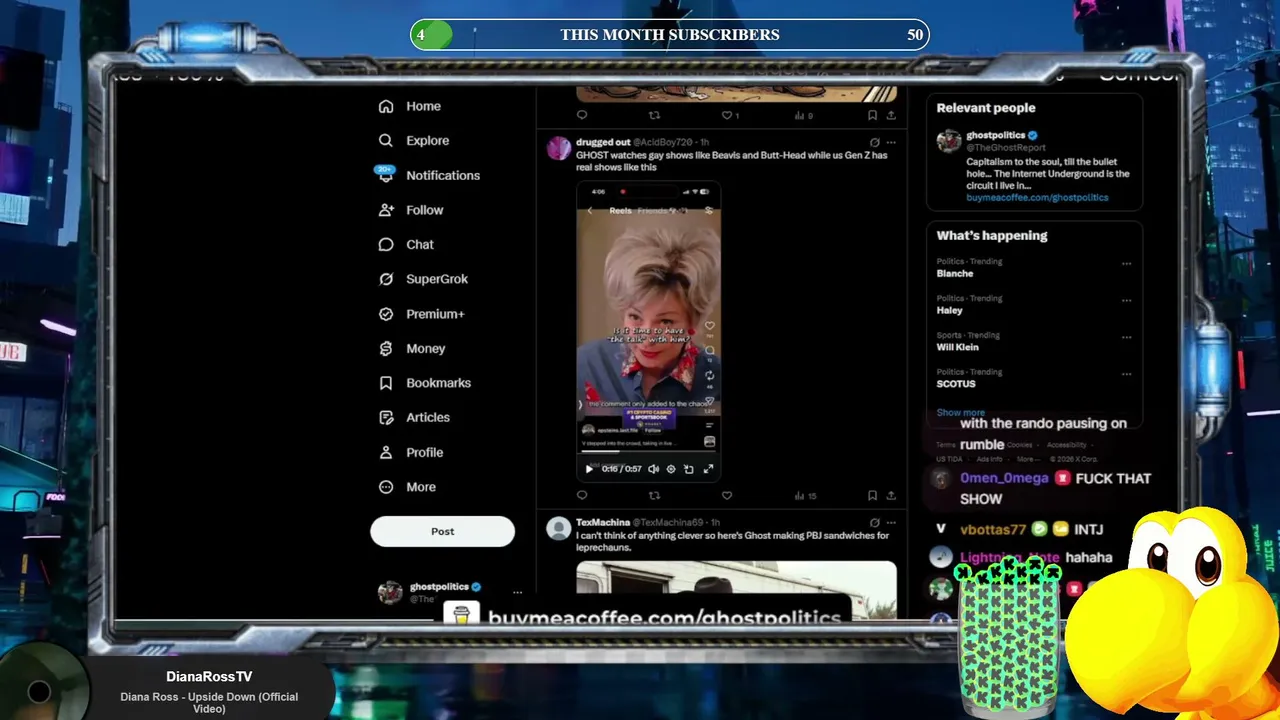Click Grok icon on drugged out post
The height and width of the screenshot is (720, 1280).
874,143
